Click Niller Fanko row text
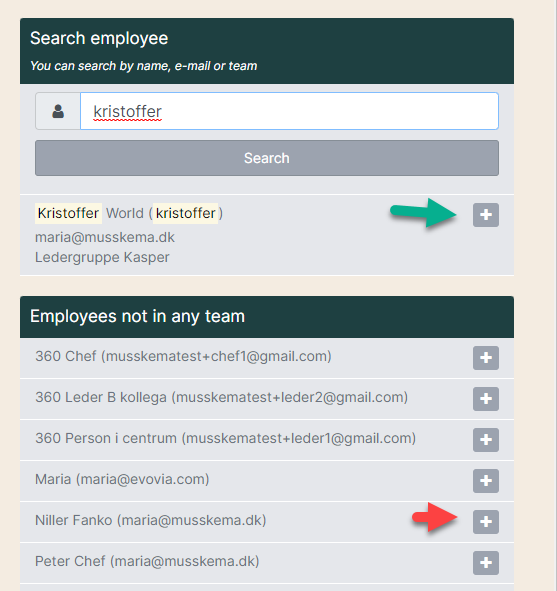 [151, 521]
